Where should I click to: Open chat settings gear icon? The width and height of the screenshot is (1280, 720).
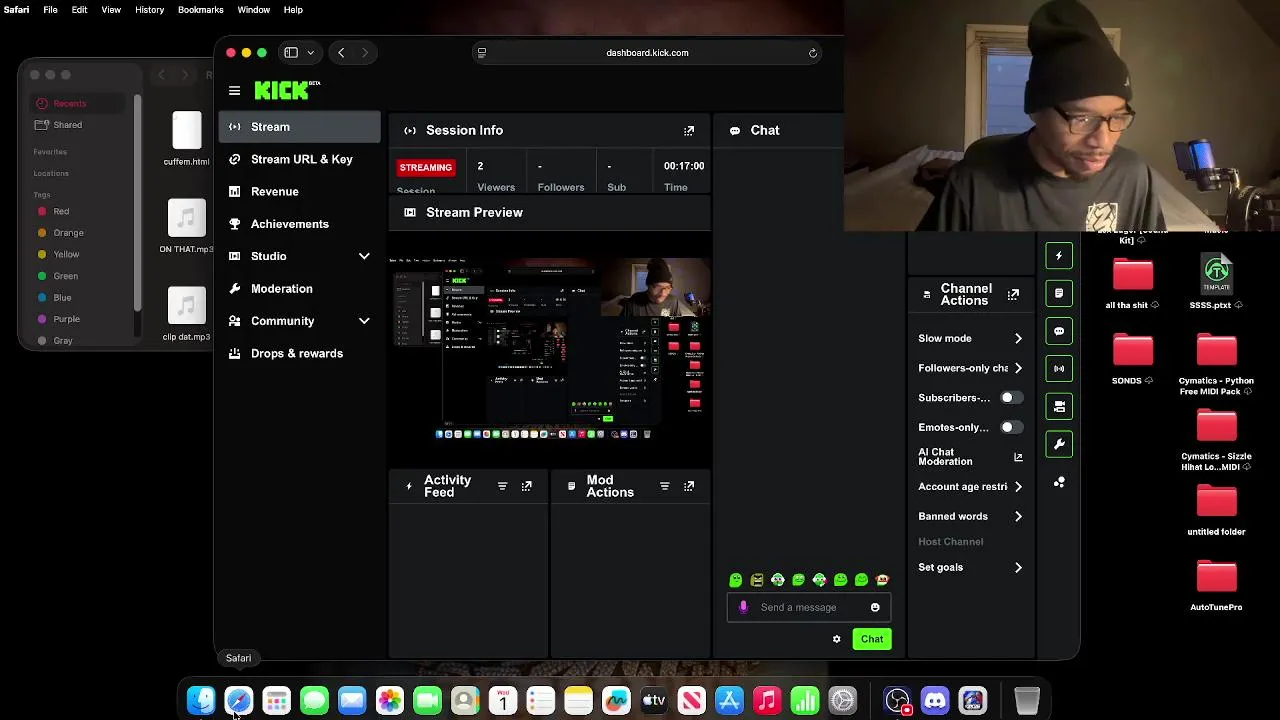point(837,639)
